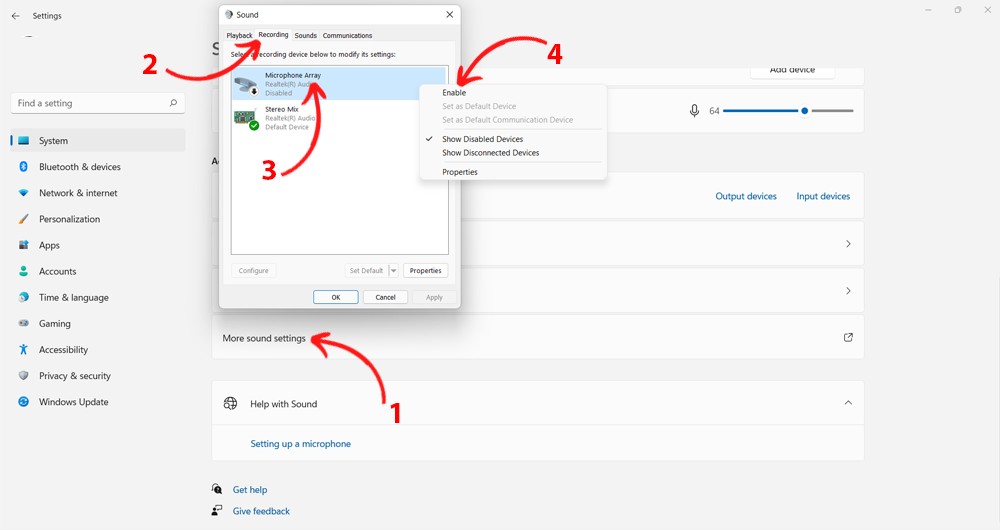Image resolution: width=1000 pixels, height=530 pixels.
Task: Open the Windows Update icon
Action: tap(24, 402)
